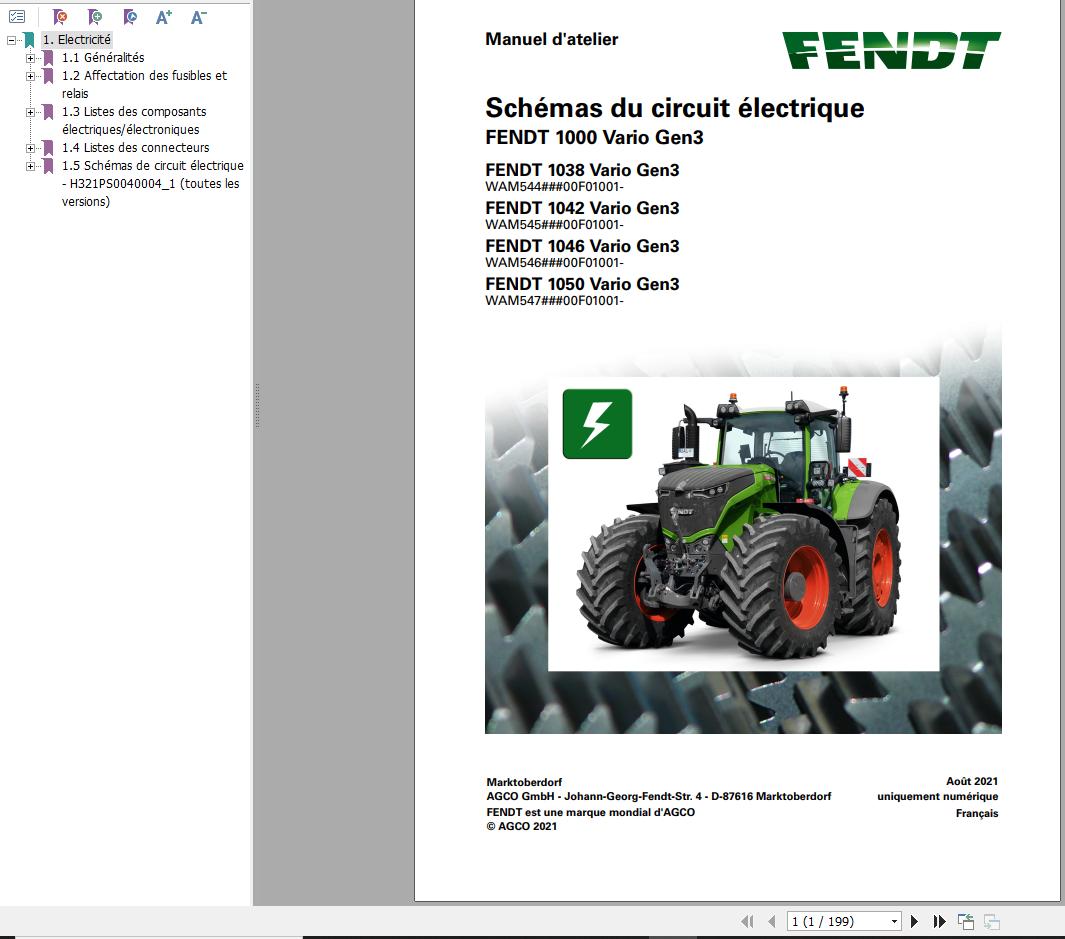Click 'FENDT 1038 Vario Gen3' text
Viewport: 1065px width, 939px height.
point(582,170)
